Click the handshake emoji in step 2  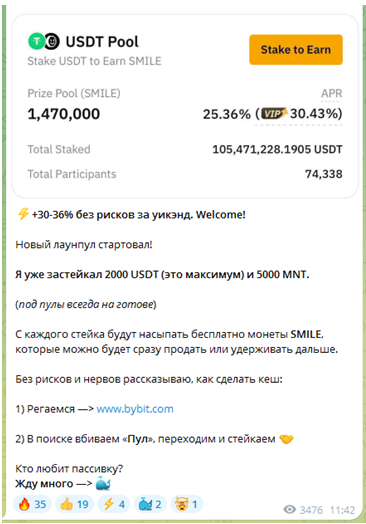[x=286, y=439]
